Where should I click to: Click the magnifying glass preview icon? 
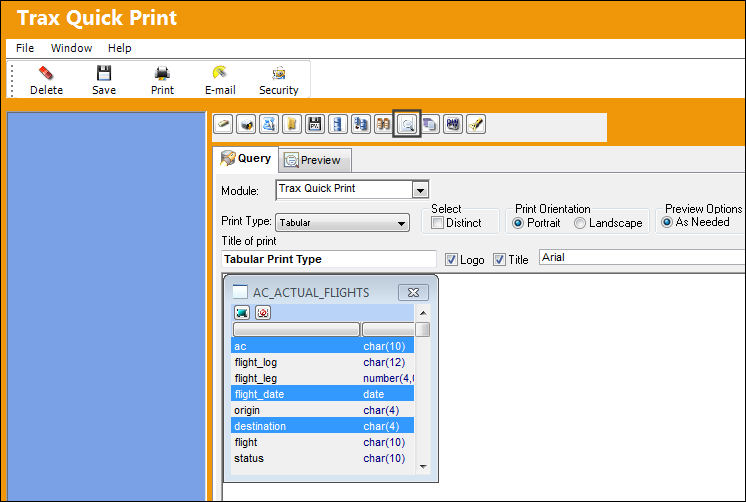tap(407, 125)
